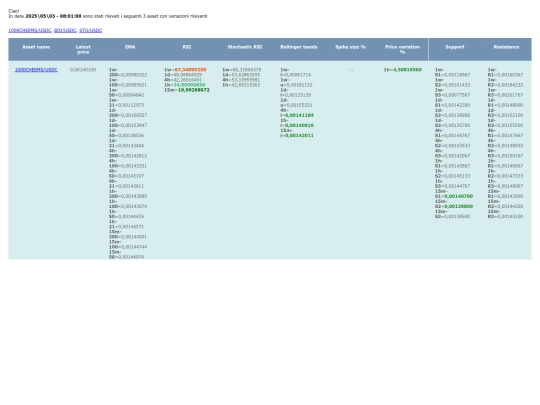
Task: Click the 1d upper Bollinger value 0,00155331
Action: point(299,105)
